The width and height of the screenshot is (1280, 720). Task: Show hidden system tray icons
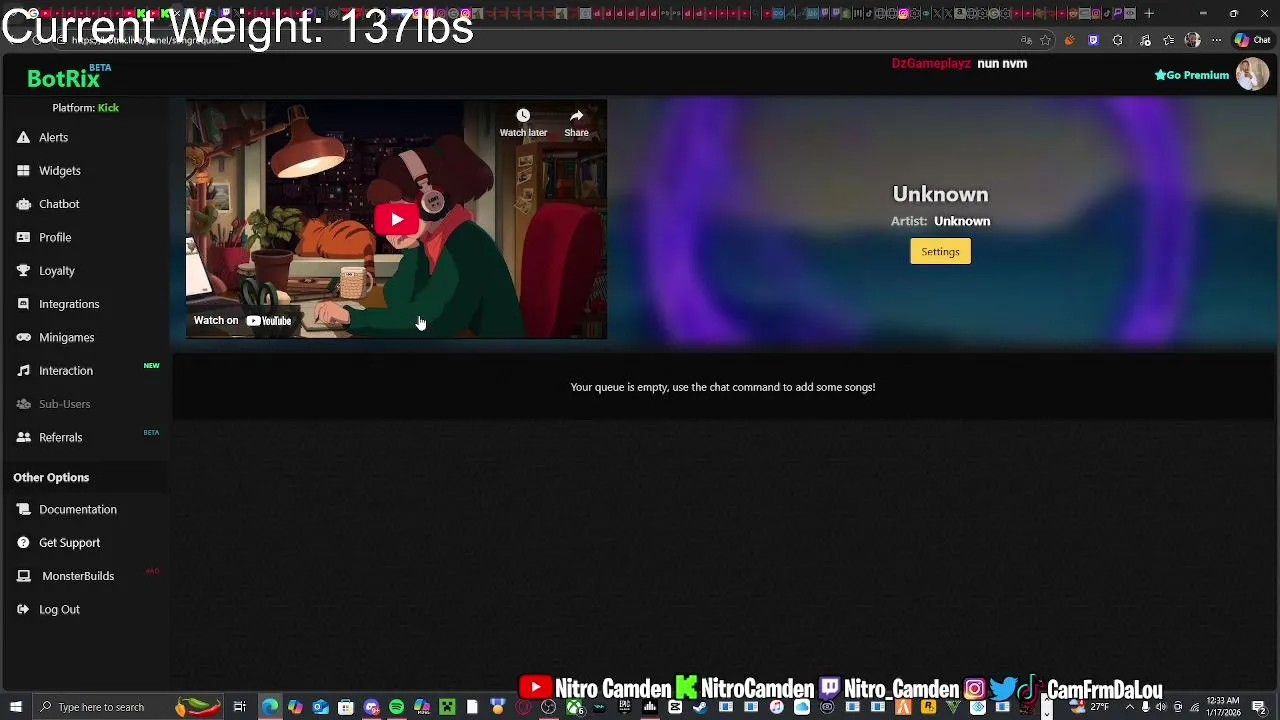point(1130,707)
